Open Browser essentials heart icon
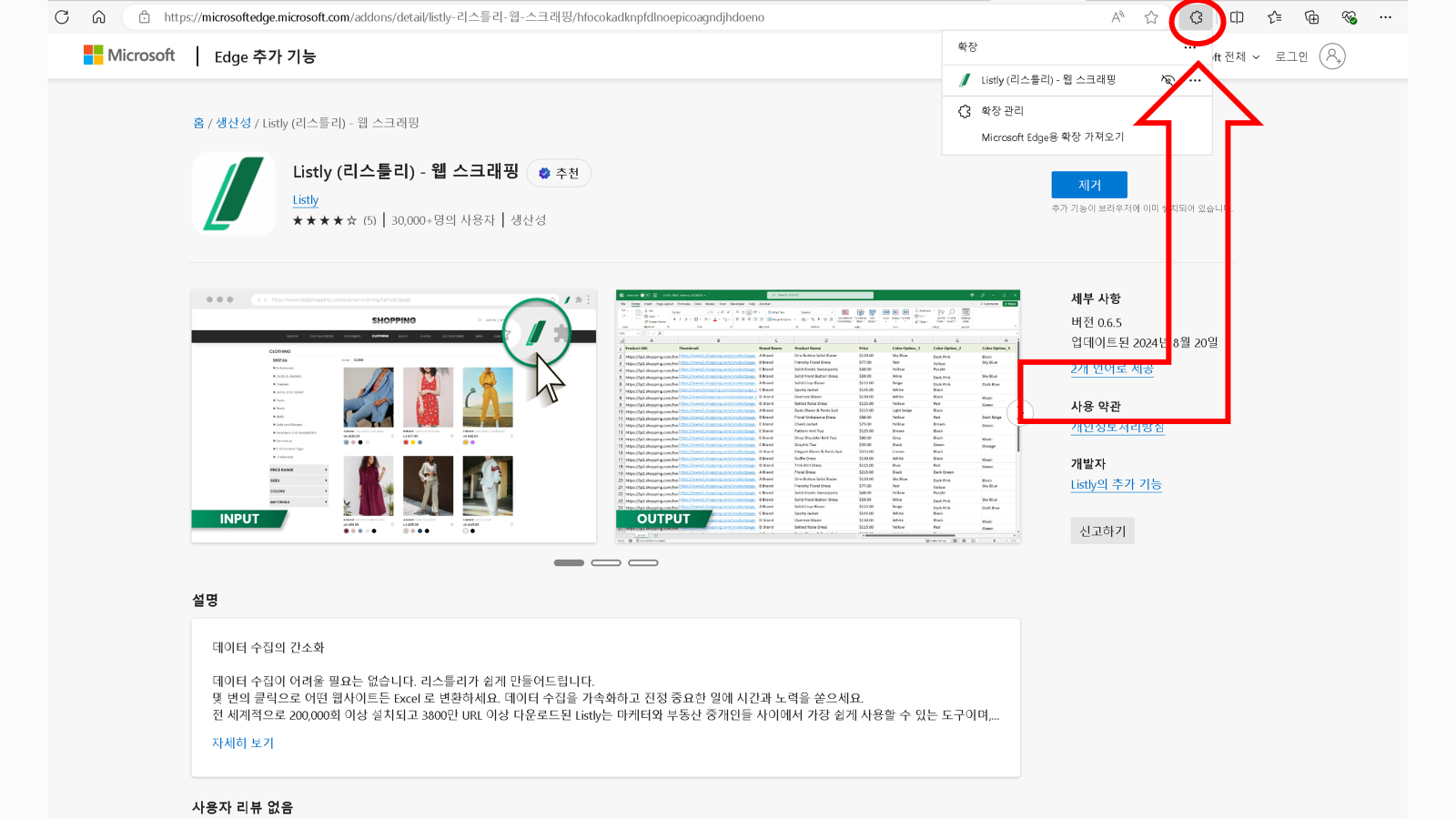Viewport: 1456px width, 819px height. [x=1349, y=17]
